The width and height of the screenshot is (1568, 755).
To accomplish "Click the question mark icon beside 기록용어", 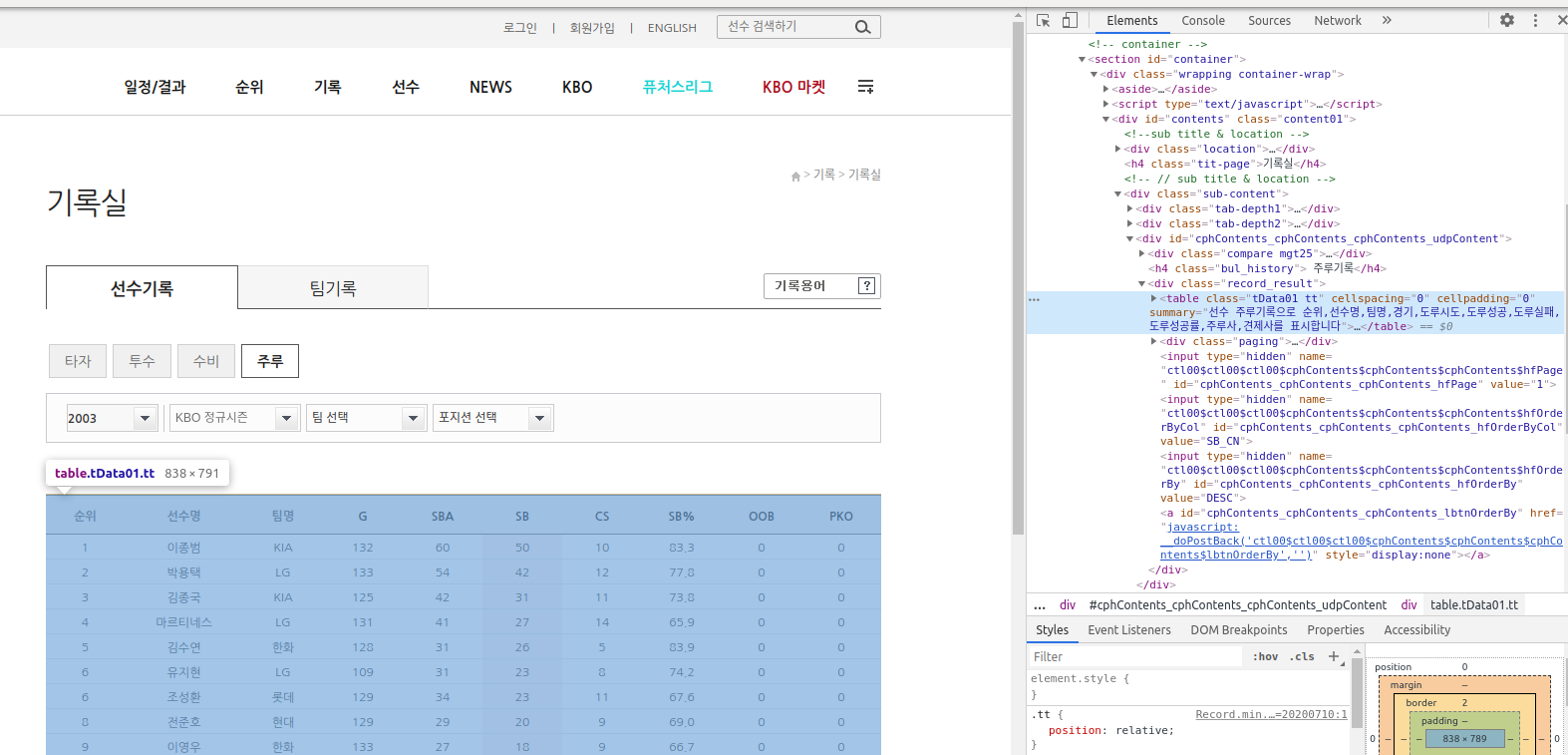I will [867, 286].
